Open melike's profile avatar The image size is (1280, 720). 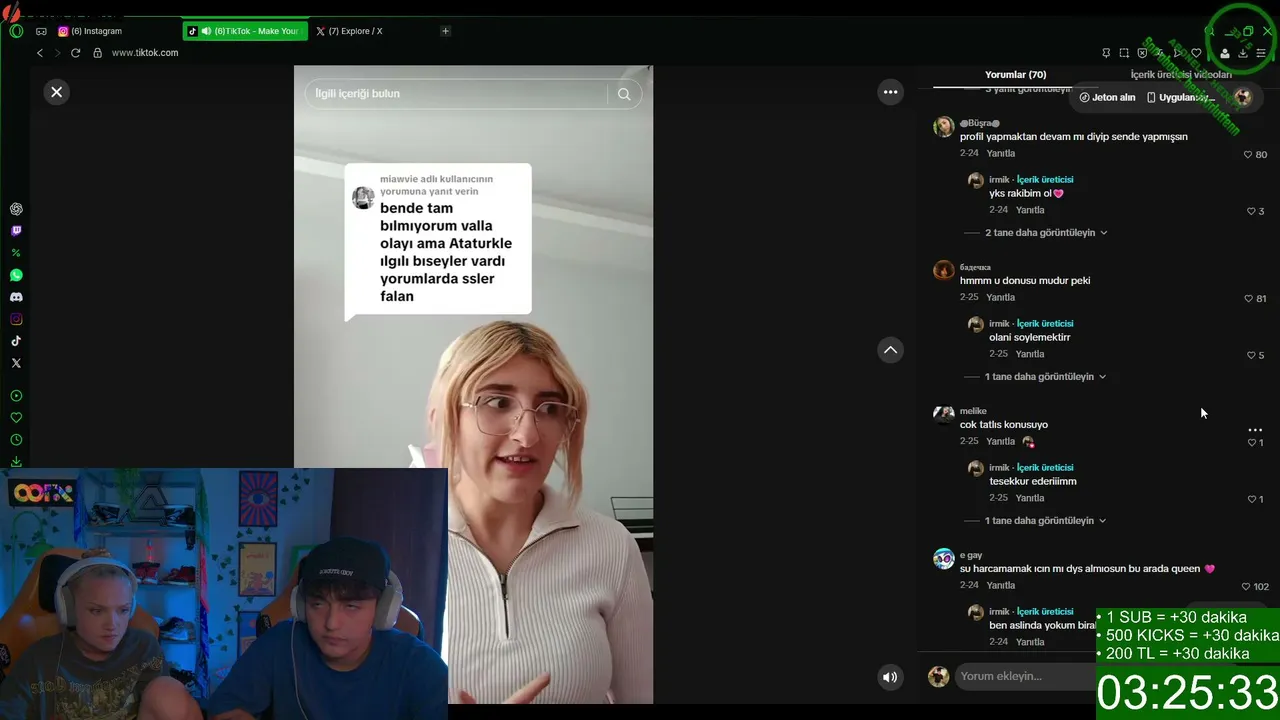point(943,414)
